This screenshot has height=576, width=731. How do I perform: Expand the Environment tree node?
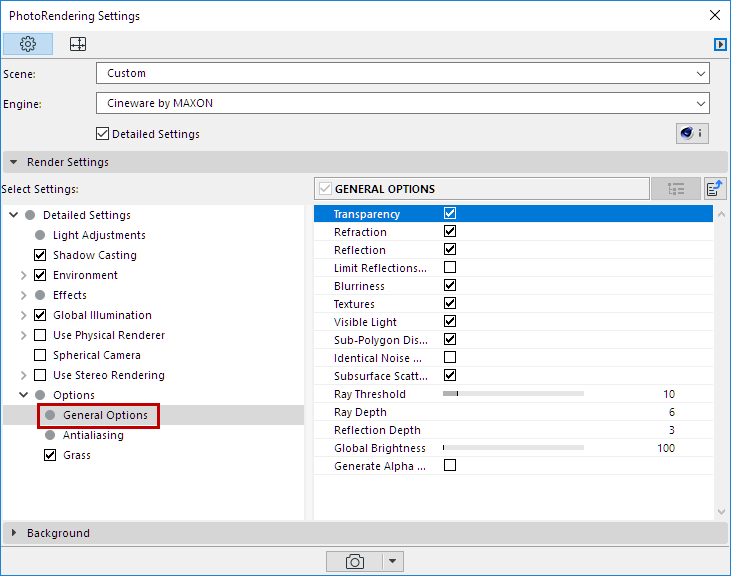pyautogui.click(x=24, y=275)
